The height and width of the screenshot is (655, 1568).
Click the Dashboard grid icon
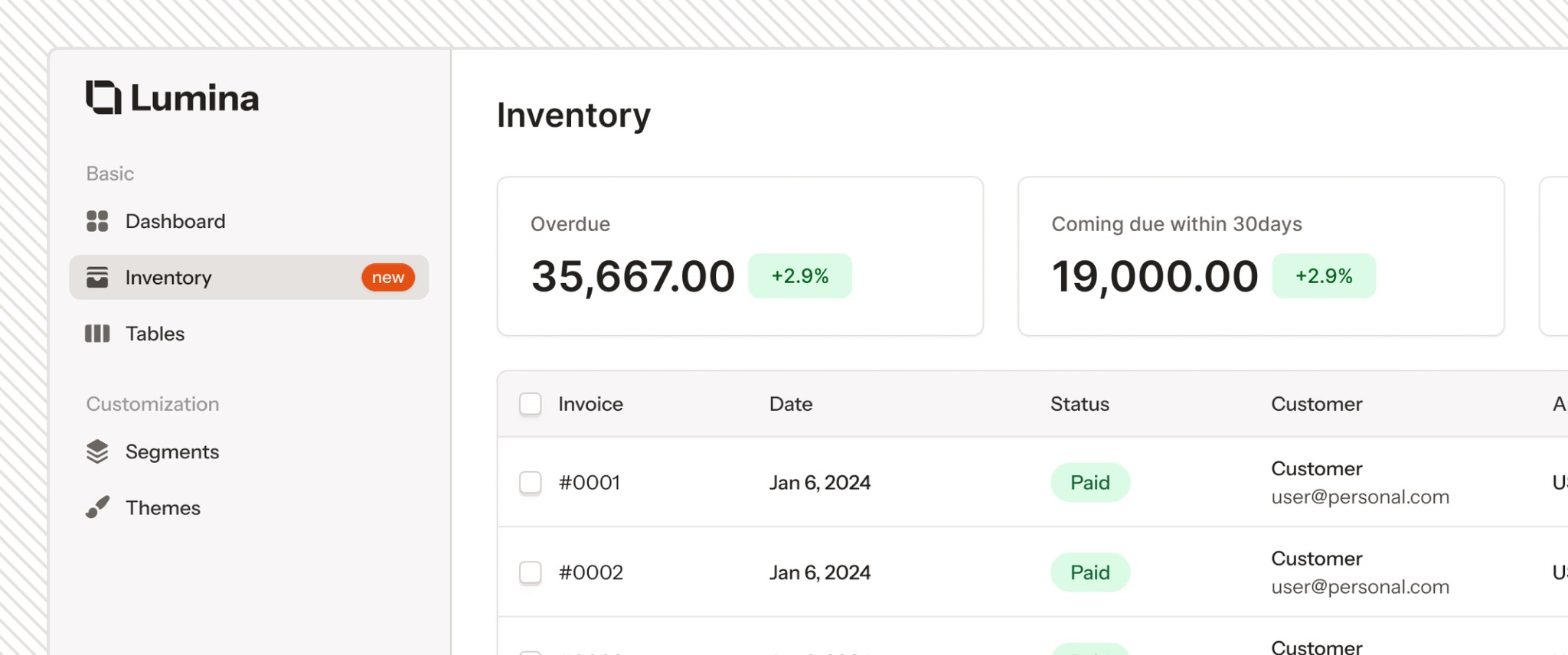point(97,221)
